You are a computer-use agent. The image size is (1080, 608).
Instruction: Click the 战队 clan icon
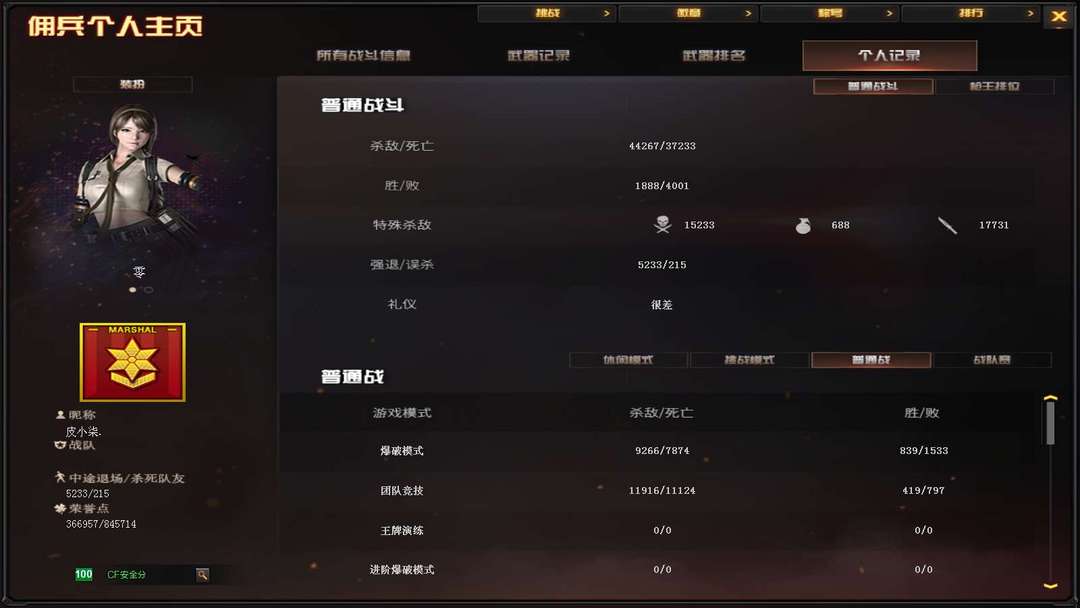click(60, 445)
